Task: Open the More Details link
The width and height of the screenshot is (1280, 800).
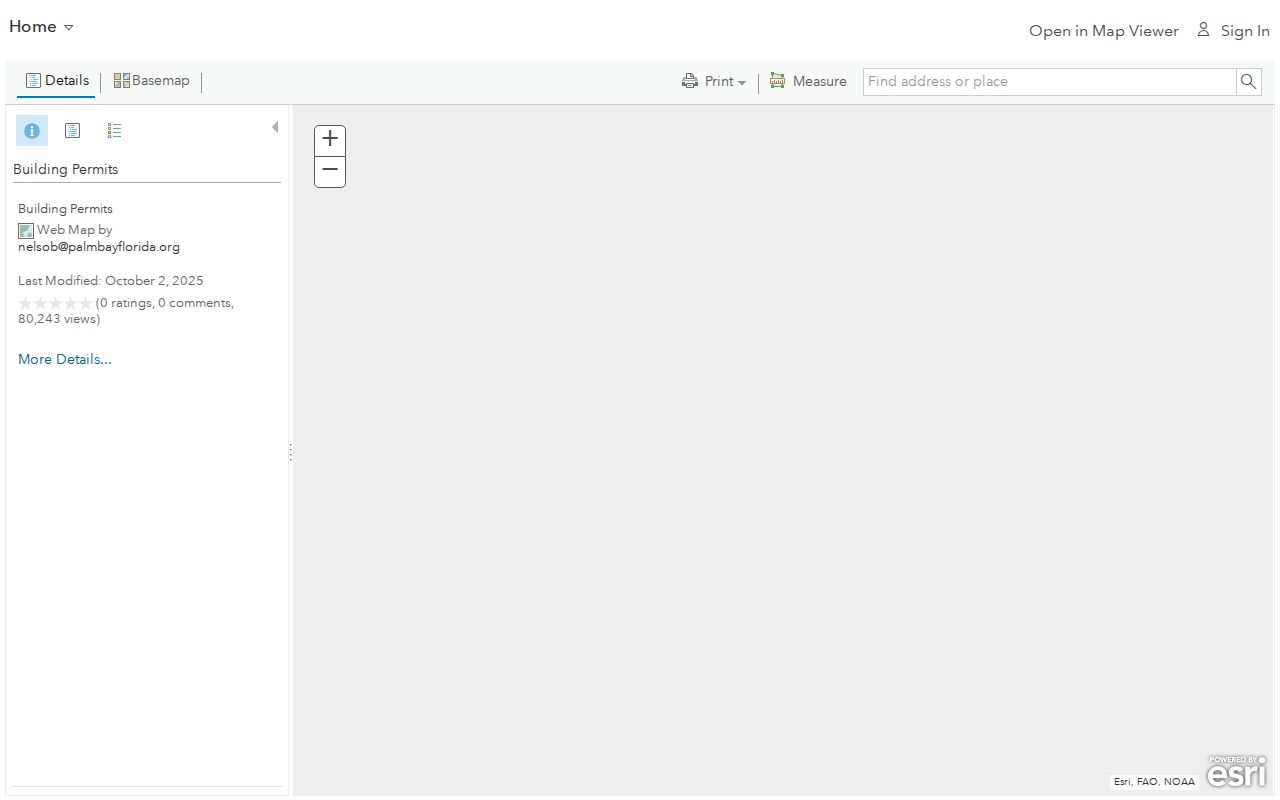Action: coord(65,359)
